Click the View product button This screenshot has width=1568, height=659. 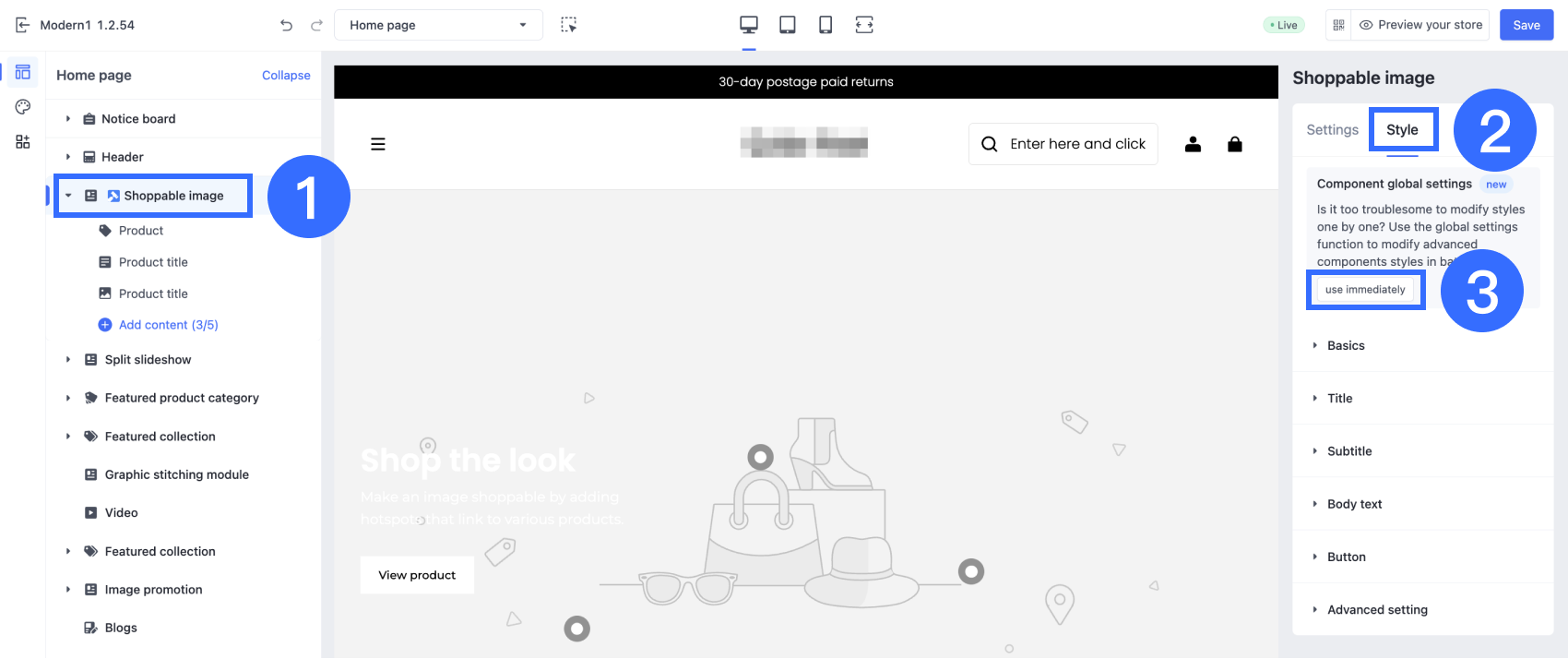tap(417, 575)
